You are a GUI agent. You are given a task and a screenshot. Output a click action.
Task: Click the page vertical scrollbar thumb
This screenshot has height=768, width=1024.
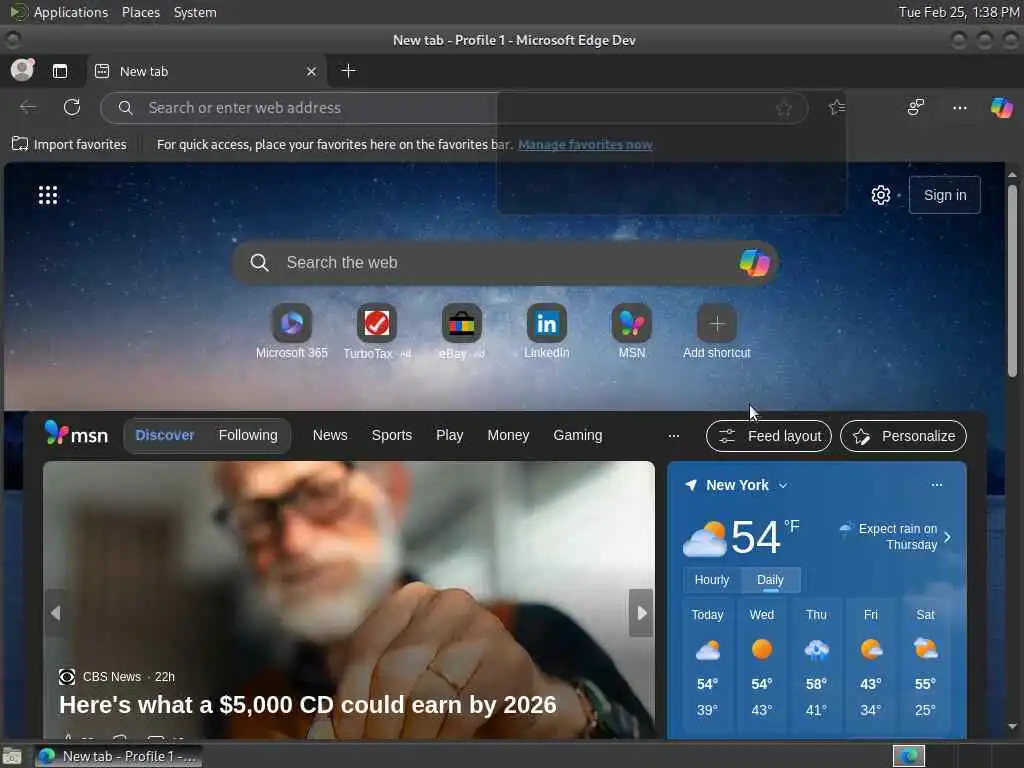click(x=1012, y=281)
